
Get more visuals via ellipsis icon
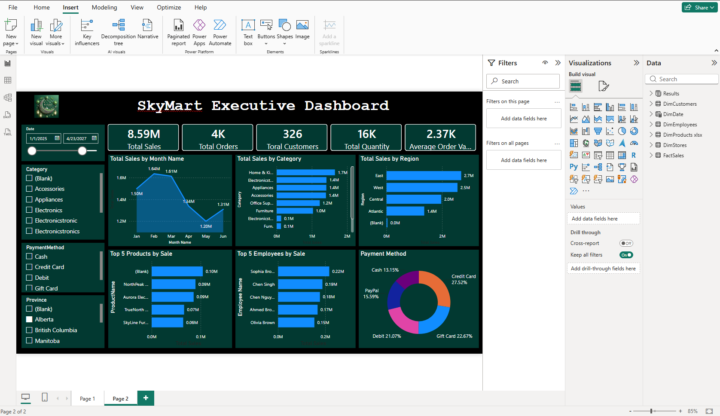click(586, 191)
